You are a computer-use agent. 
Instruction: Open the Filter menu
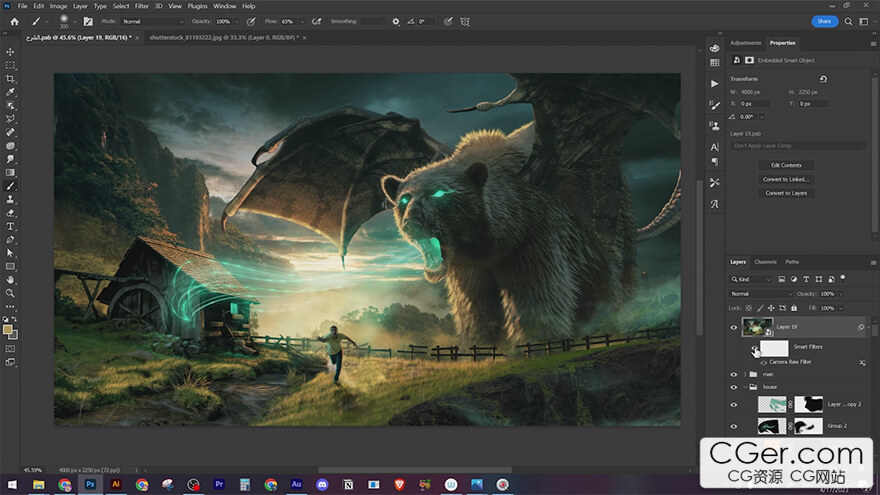click(141, 6)
